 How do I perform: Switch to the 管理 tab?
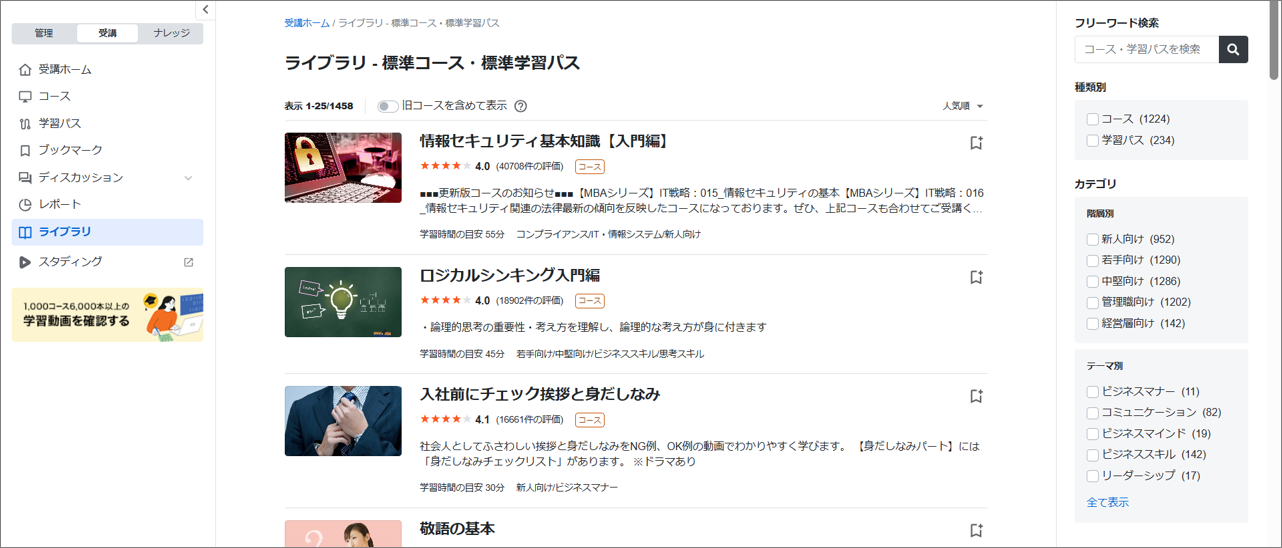click(44, 33)
